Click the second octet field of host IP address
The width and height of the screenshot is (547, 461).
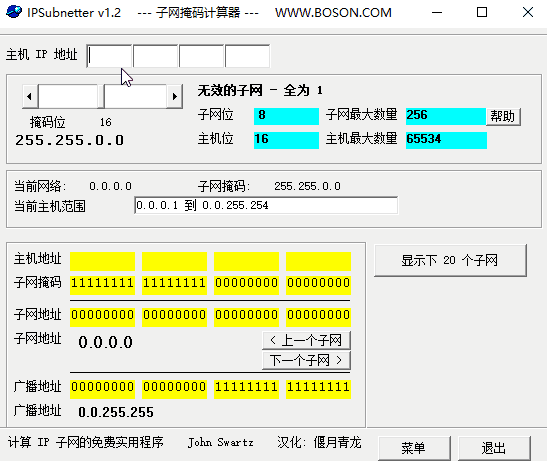click(x=156, y=56)
